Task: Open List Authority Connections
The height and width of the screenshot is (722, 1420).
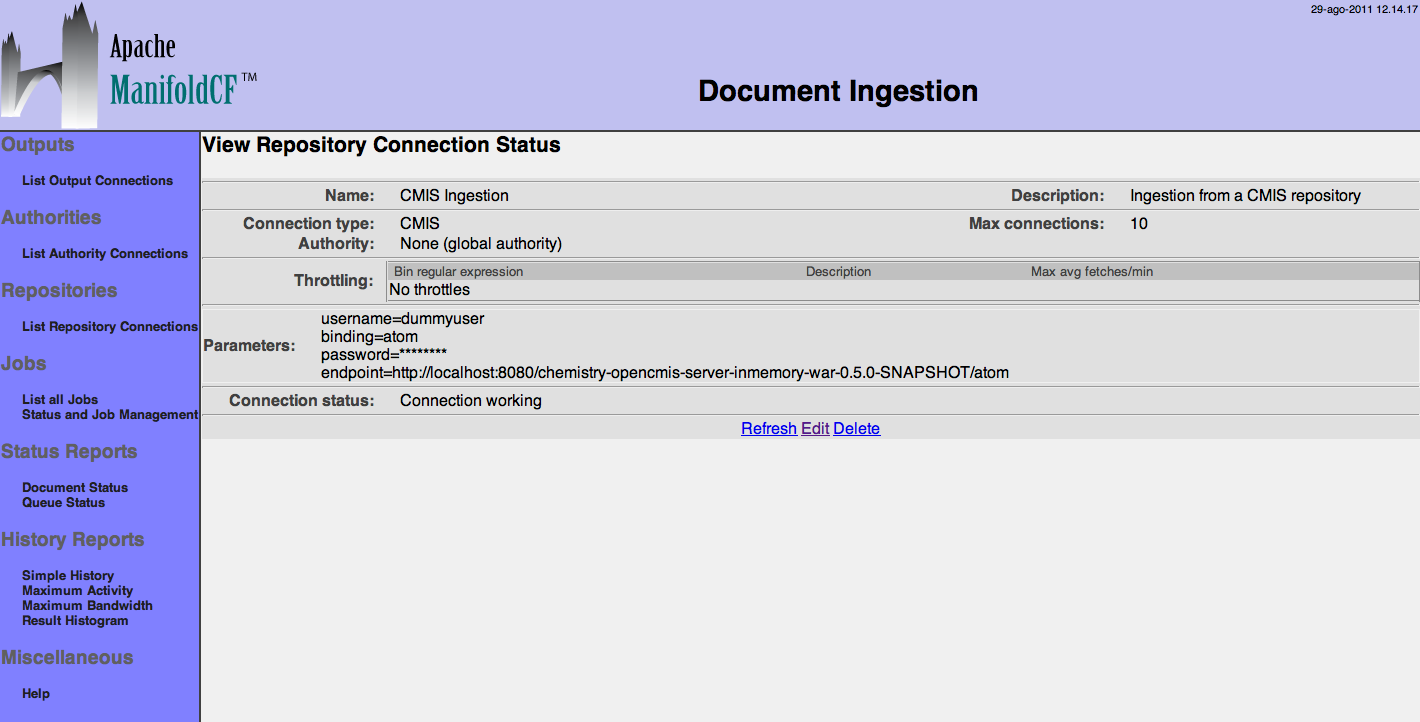Action: (105, 254)
